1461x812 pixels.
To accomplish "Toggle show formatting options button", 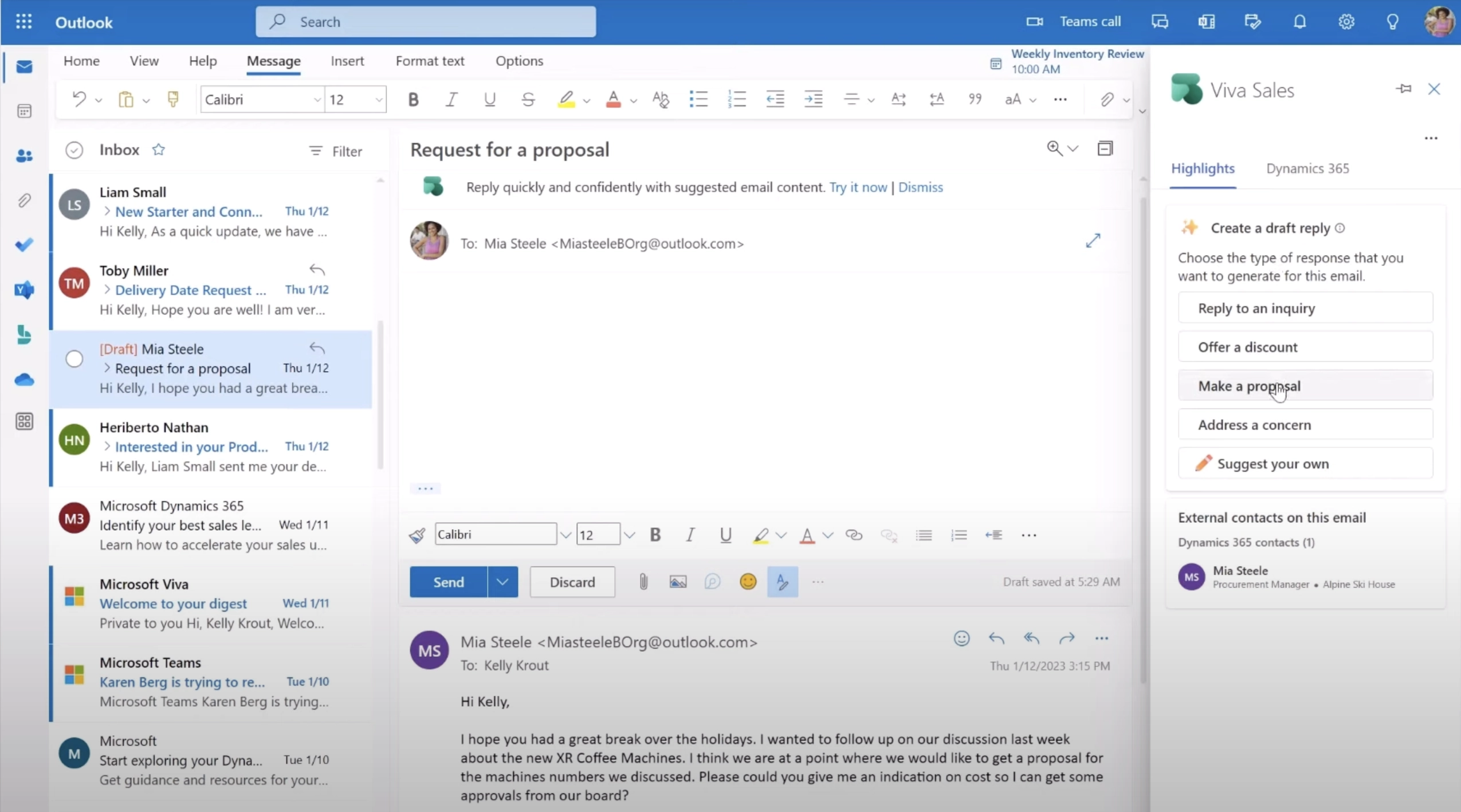I will pyautogui.click(x=782, y=582).
